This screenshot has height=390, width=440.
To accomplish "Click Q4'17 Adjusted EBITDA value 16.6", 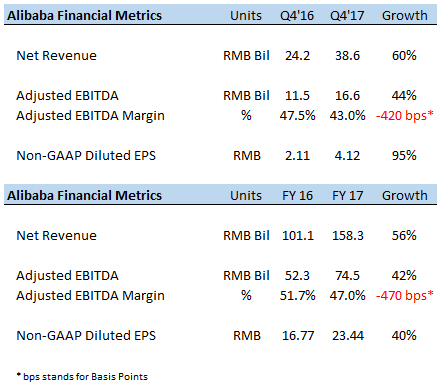I will coord(347,96).
